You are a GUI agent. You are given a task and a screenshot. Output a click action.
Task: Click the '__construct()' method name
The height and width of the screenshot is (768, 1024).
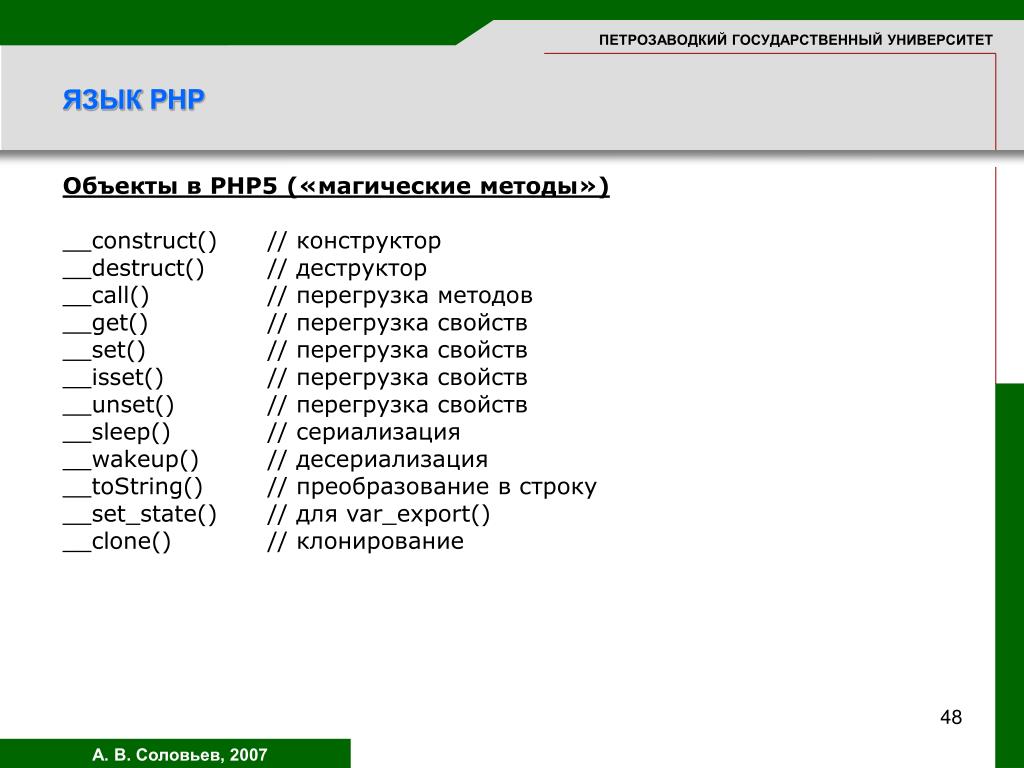pyautogui.click(x=140, y=241)
